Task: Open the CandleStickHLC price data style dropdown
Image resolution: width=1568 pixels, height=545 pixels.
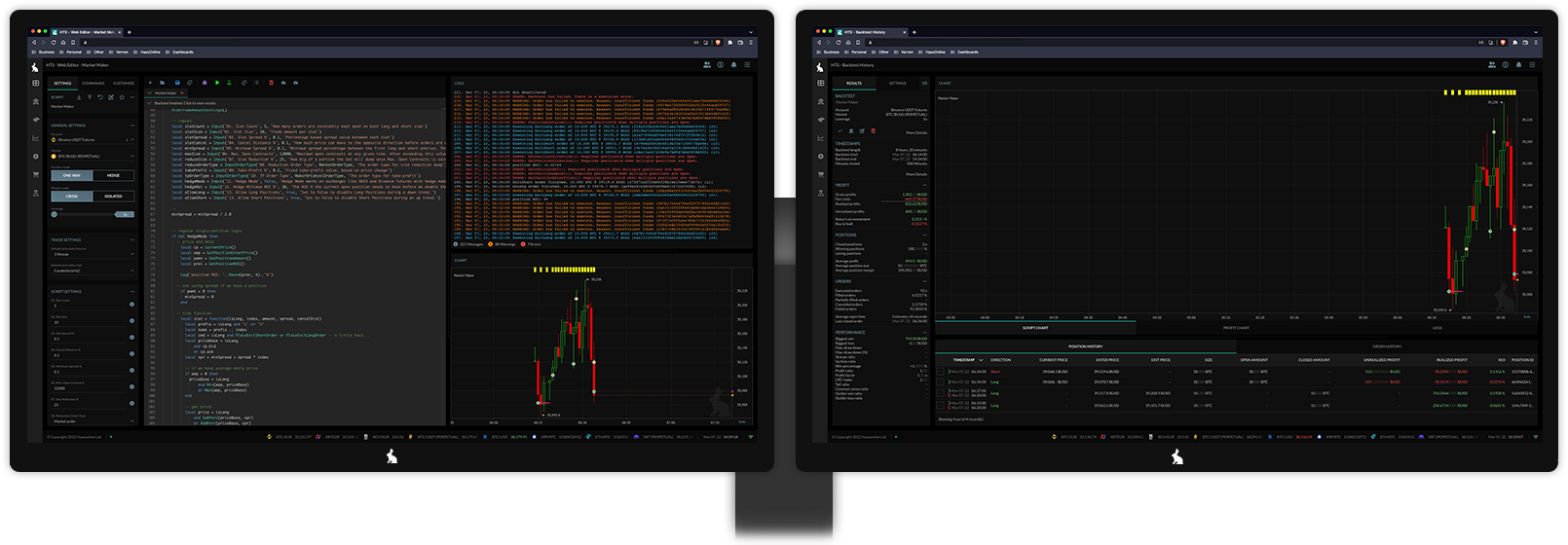Action: [93, 271]
